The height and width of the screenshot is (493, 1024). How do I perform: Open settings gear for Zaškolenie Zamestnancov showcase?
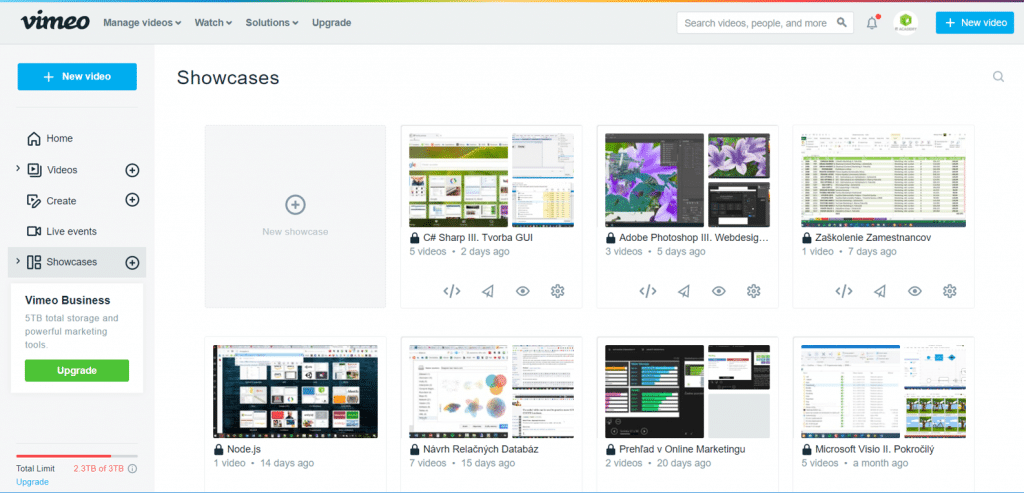[950, 291]
